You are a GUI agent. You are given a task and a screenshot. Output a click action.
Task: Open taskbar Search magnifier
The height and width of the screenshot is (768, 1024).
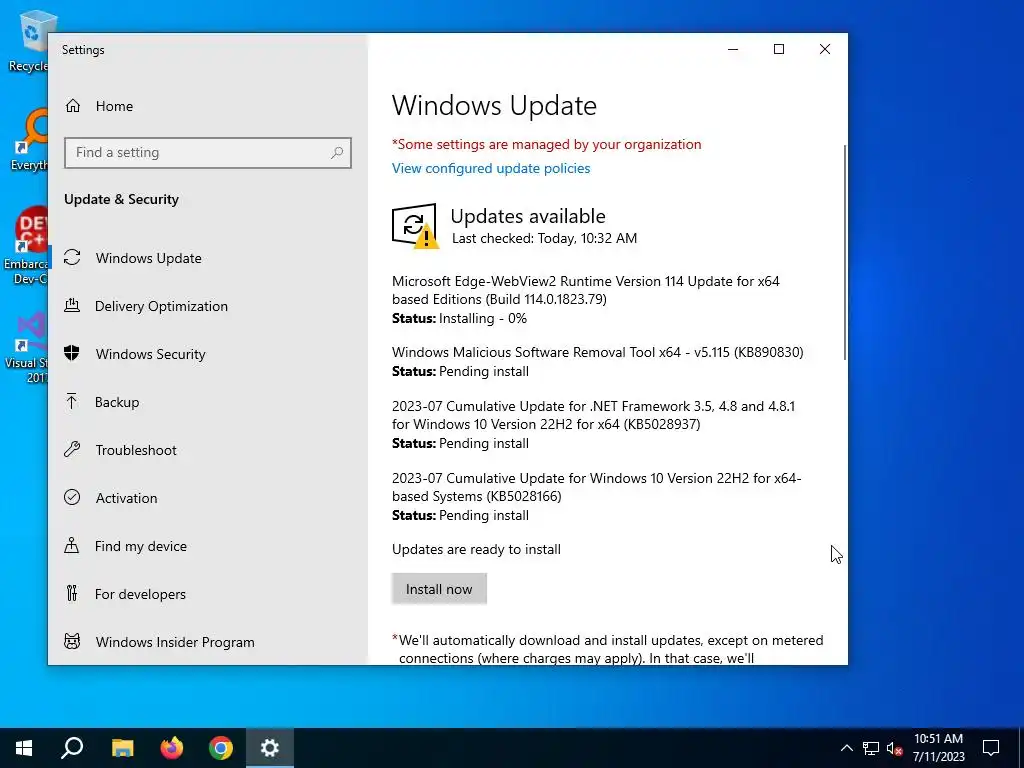point(72,748)
